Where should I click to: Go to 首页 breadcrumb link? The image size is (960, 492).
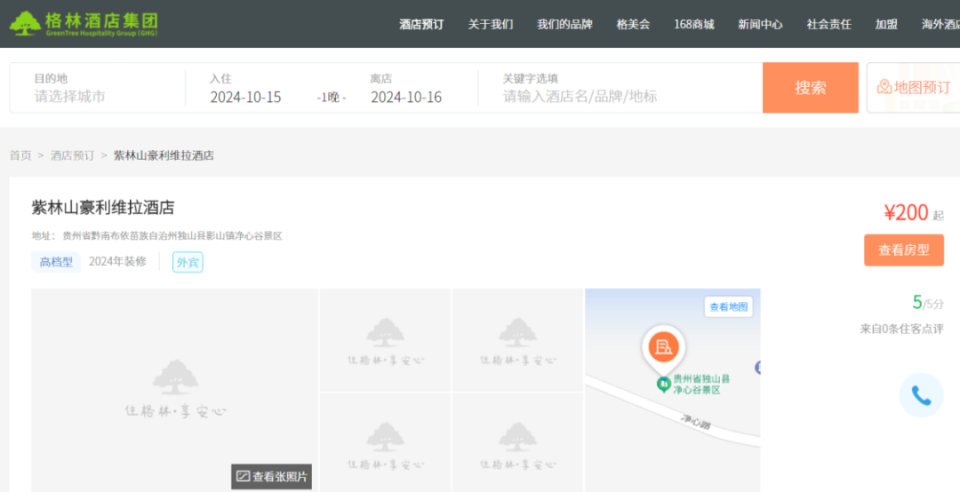pyautogui.click(x=20, y=155)
